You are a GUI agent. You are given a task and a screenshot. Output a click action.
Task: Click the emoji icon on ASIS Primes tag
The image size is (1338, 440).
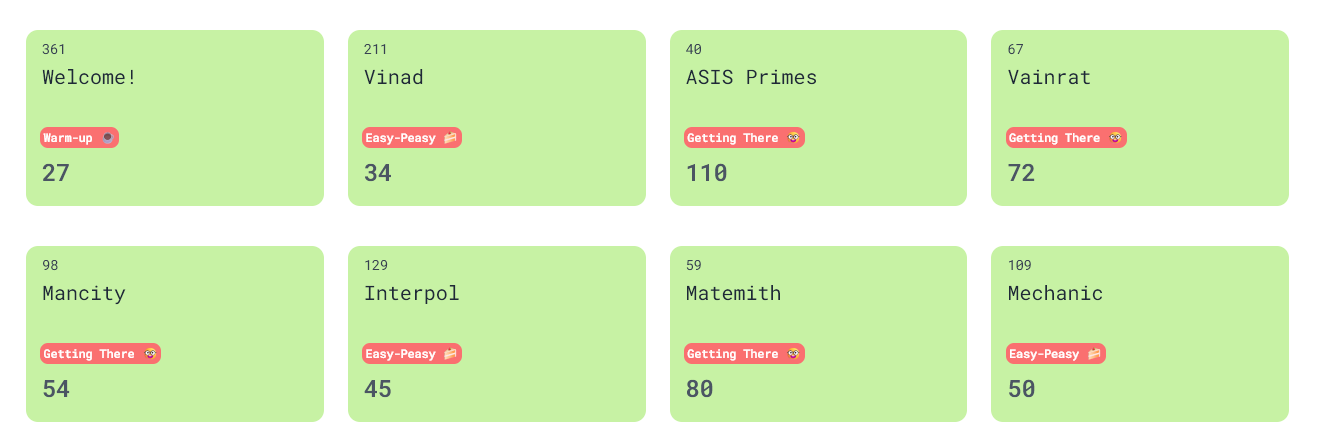coord(793,138)
